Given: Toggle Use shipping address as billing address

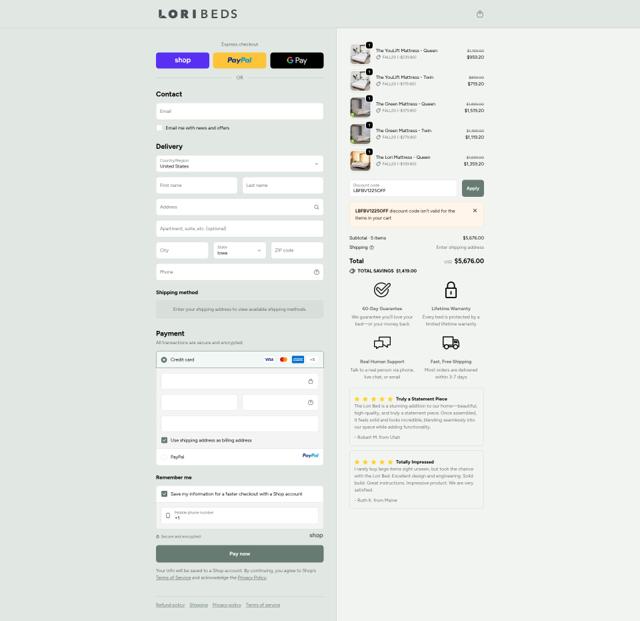Looking at the screenshot, I should [x=164, y=440].
